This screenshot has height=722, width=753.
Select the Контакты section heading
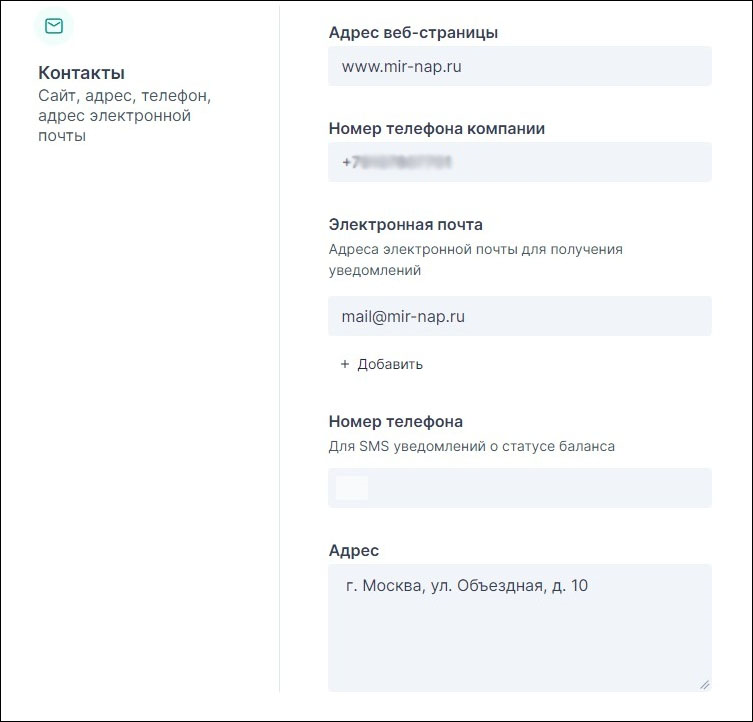[81, 73]
